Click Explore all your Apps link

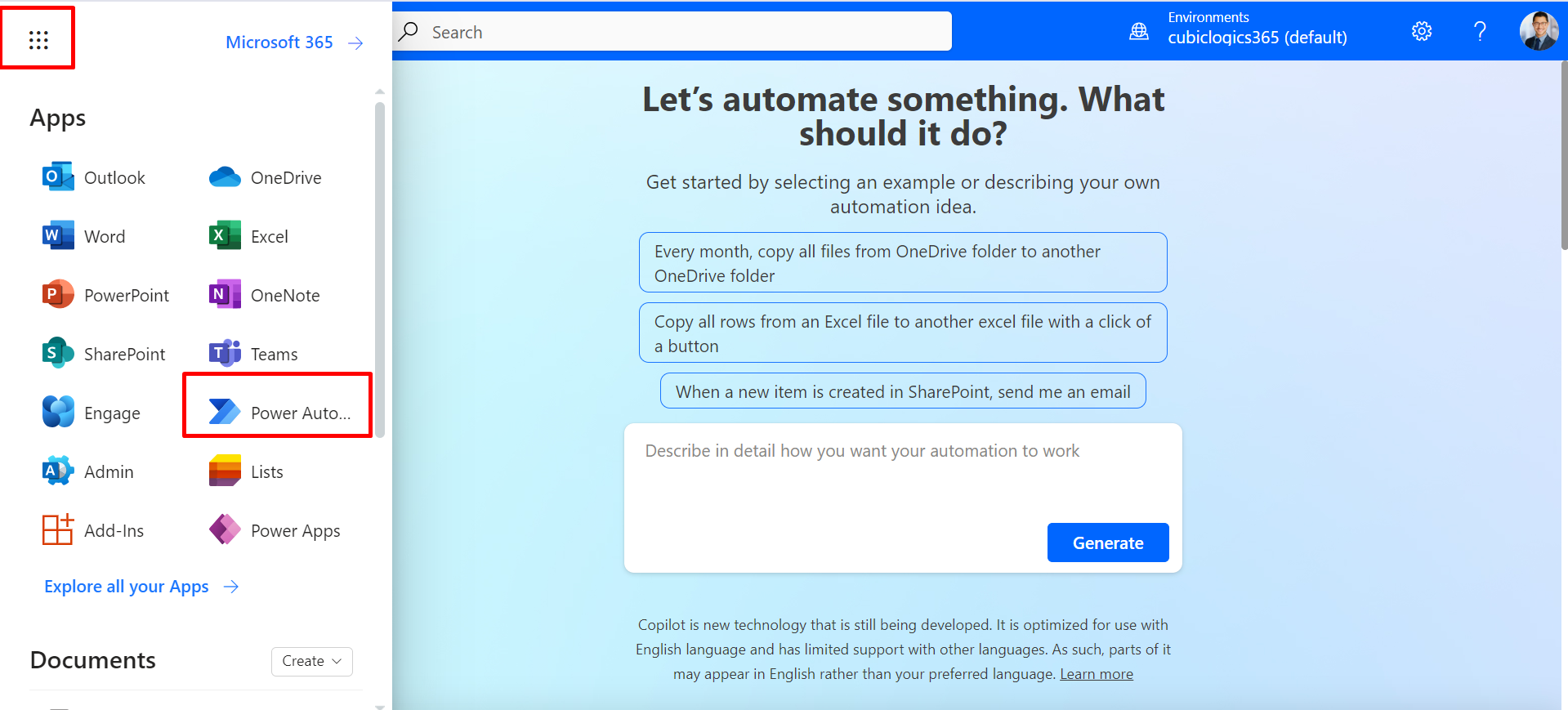(x=141, y=587)
